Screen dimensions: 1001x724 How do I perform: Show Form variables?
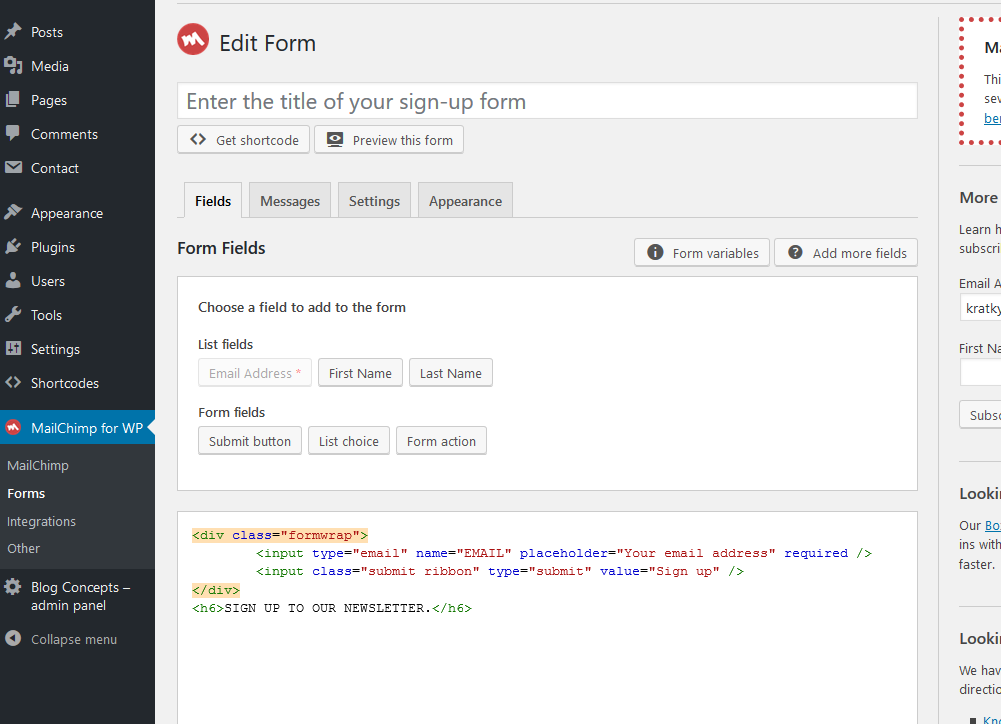tap(702, 253)
